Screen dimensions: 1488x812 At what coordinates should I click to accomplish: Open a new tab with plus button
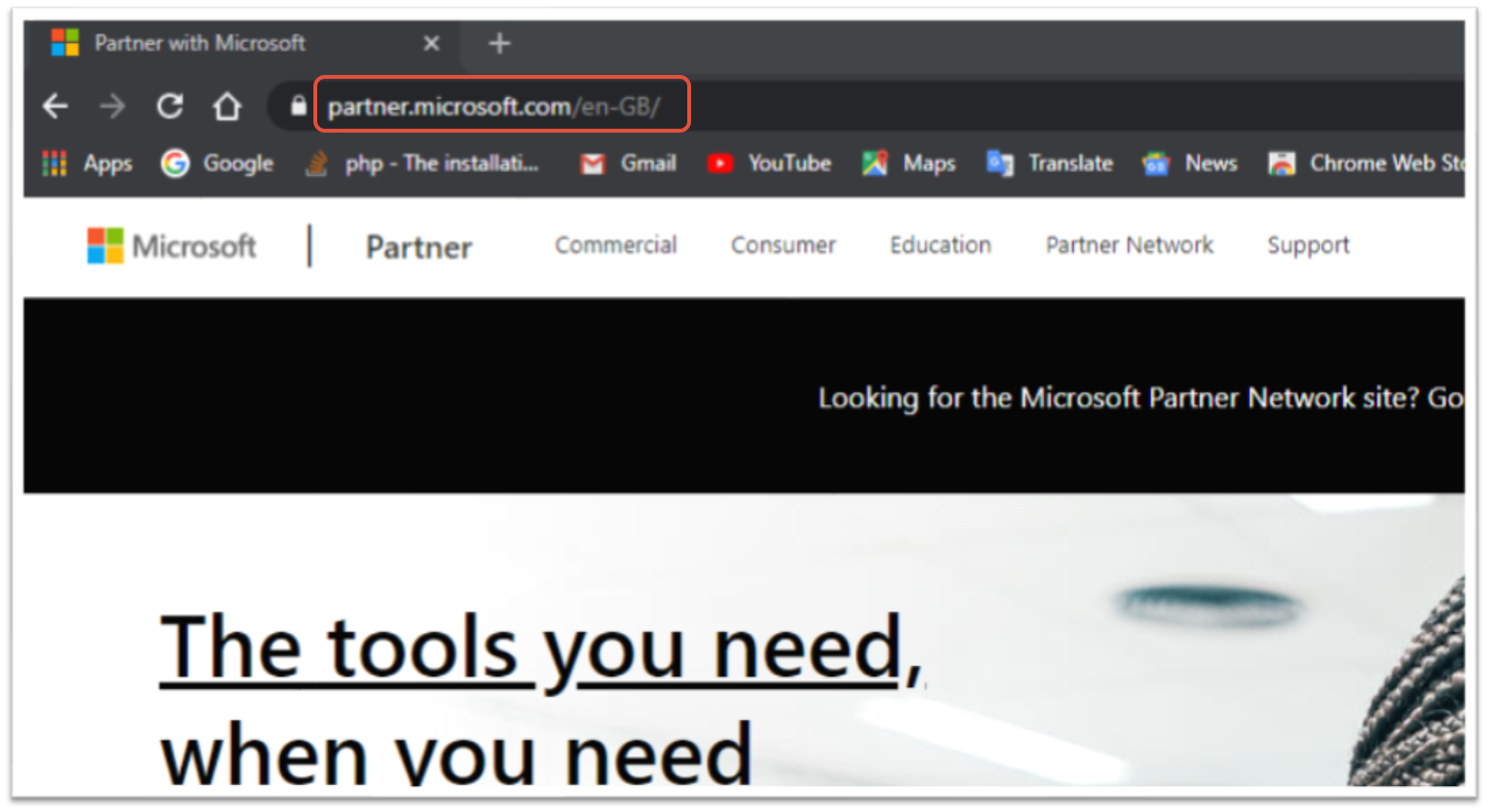499,43
